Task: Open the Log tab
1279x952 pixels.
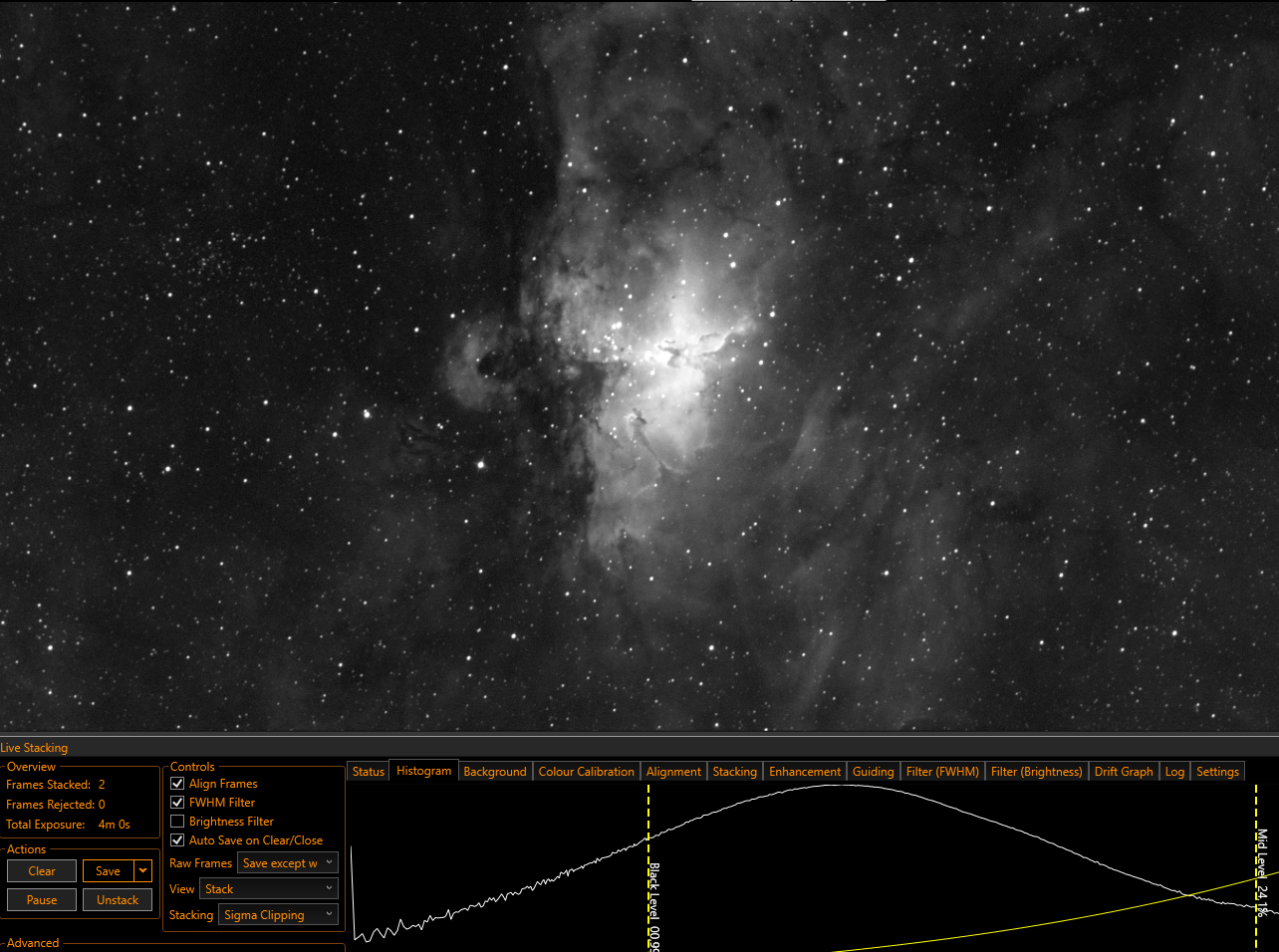Action: point(1175,772)
